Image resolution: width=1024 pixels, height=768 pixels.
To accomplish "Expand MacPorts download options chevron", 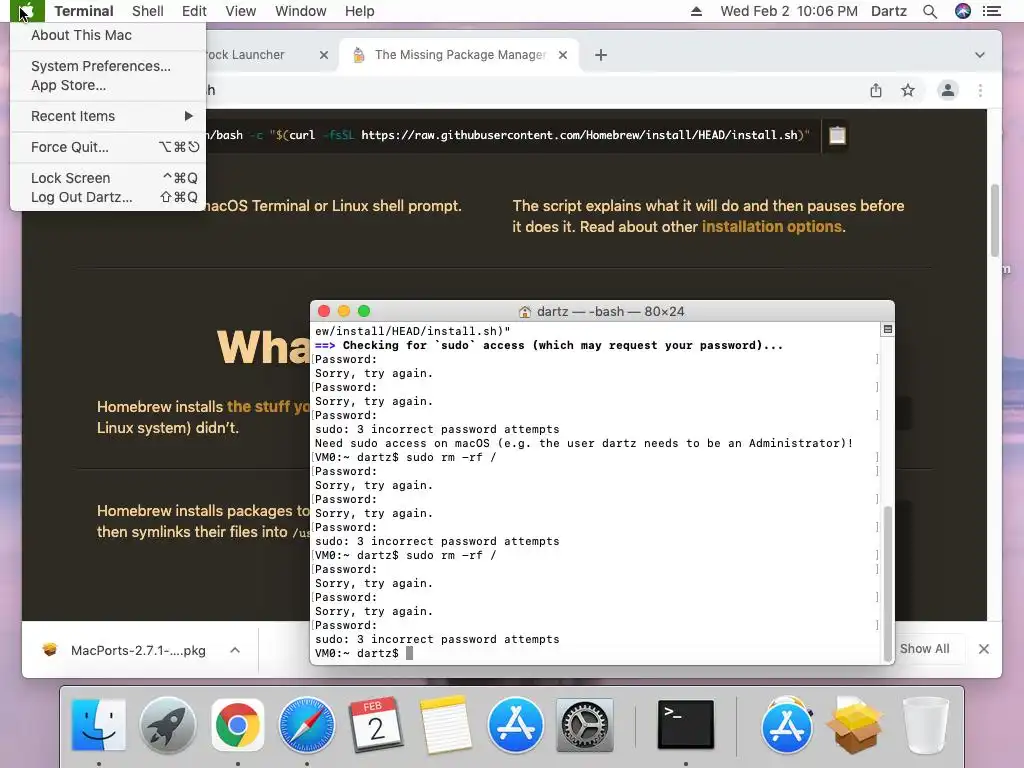I will pos(235,650).
